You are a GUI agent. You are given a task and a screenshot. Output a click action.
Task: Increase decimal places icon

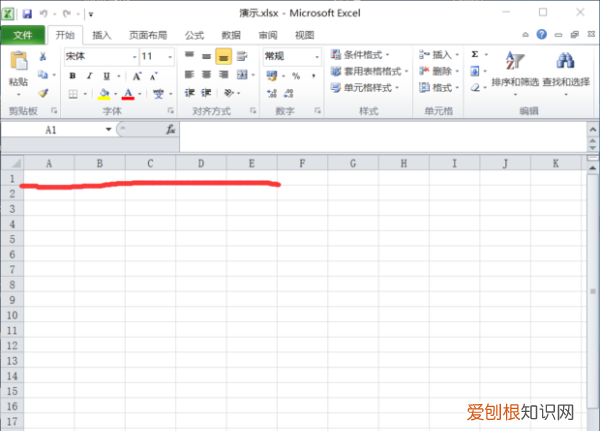pos(272,93)
